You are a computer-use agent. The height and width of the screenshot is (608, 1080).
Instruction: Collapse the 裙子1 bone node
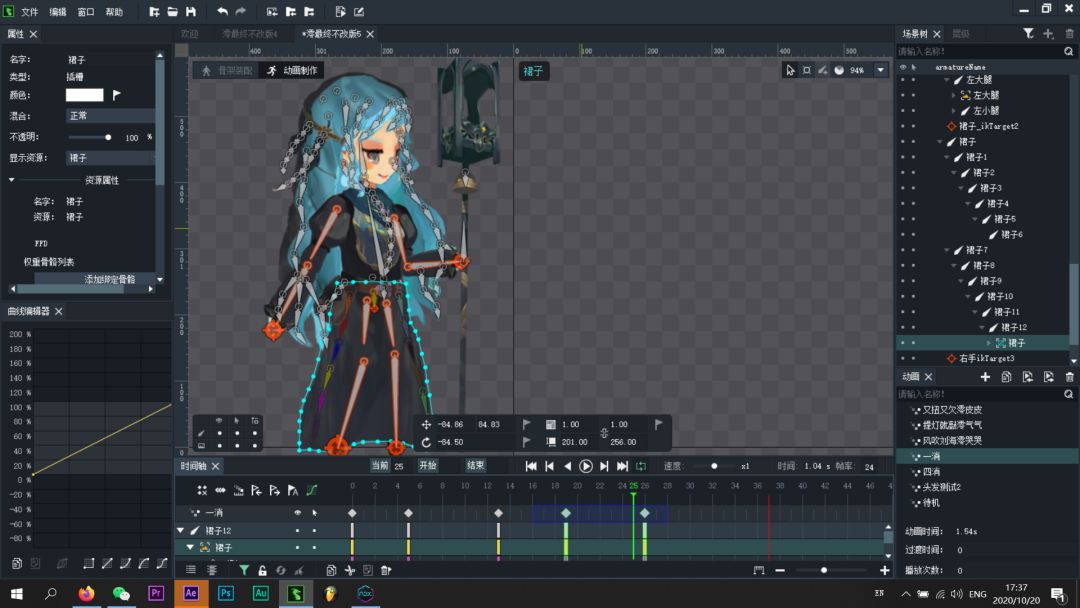click(x=947, y=157)
